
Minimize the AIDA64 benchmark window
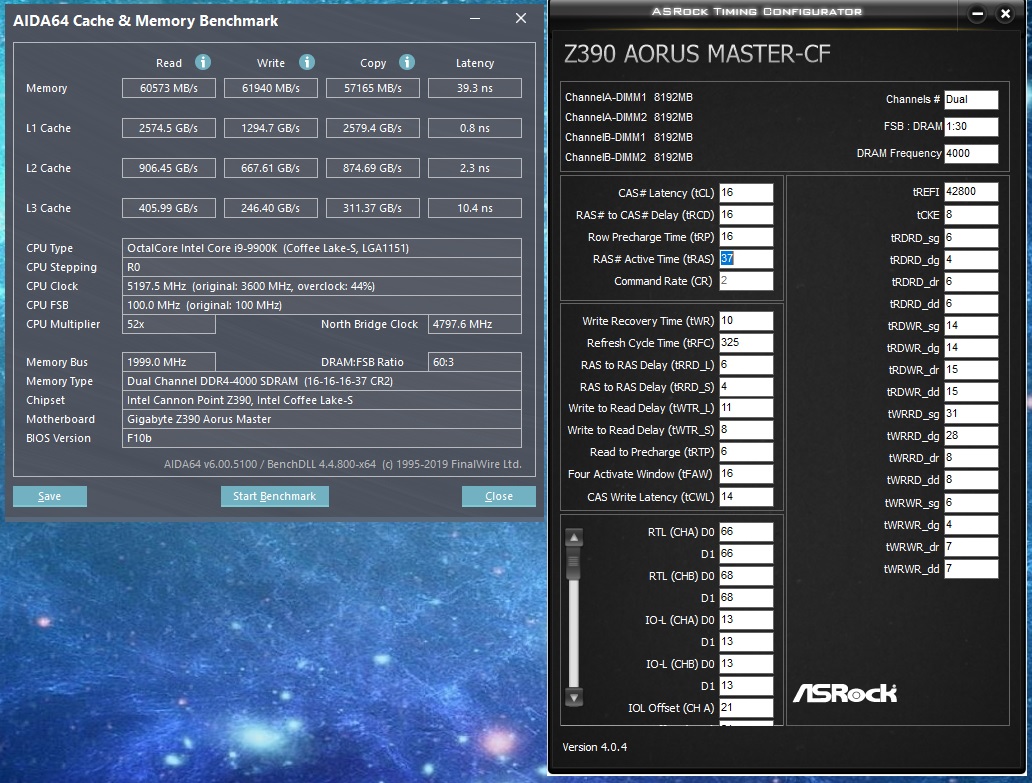pos(475,18)
